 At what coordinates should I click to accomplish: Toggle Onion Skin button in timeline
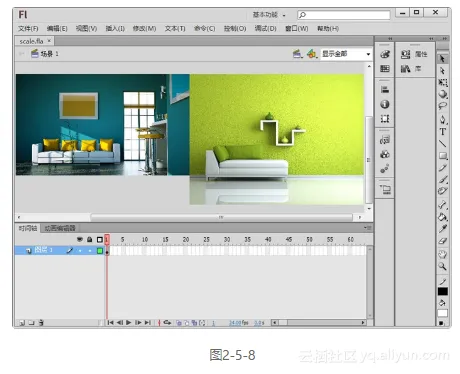coord(179,323)
